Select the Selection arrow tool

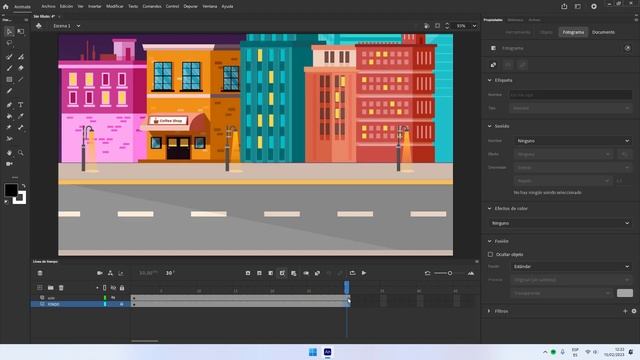pos(9,31)
